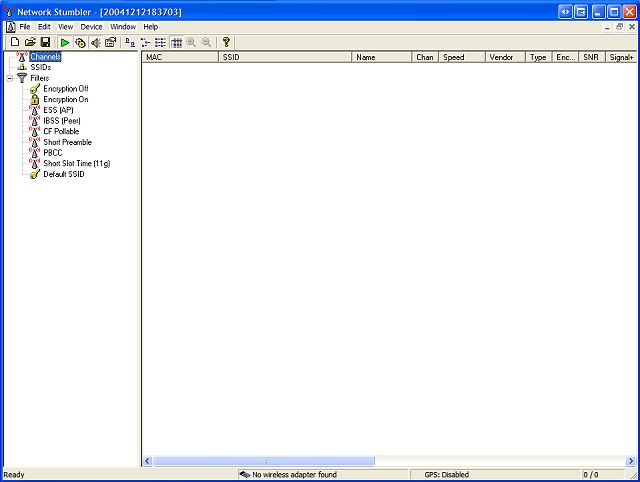This screenshot has height=482, width=640.
Task: Sort by the SSID column header
Action: 285,57
